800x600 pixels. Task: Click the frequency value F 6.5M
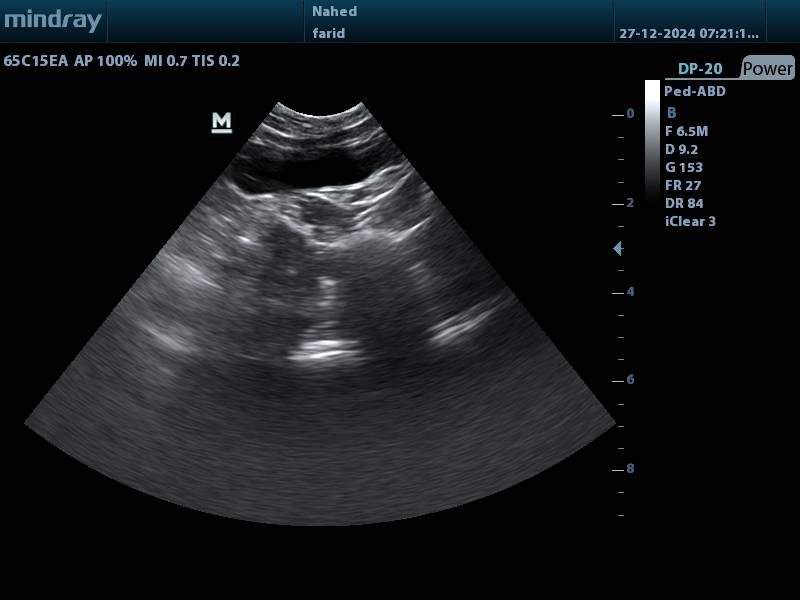(687, 131)
